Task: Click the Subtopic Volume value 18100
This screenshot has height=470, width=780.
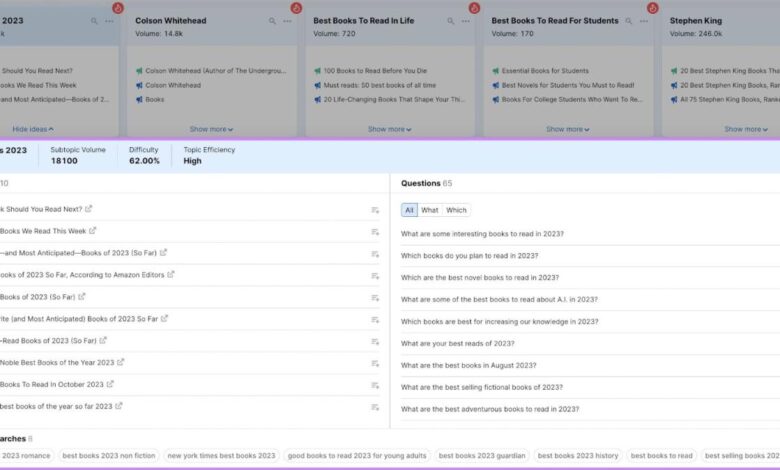Action: click(64, 161)
